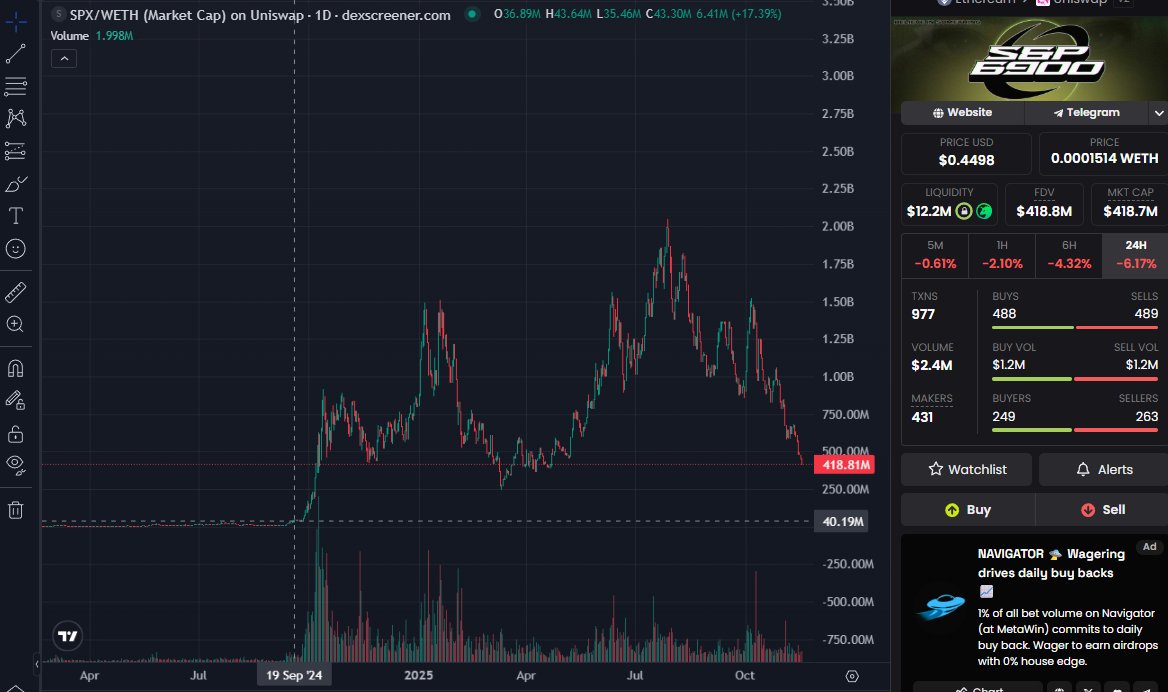Click the NAVIGATOR ad spaceship image
This screenshot has height=692, width=1168.
(x=940, y=606)
